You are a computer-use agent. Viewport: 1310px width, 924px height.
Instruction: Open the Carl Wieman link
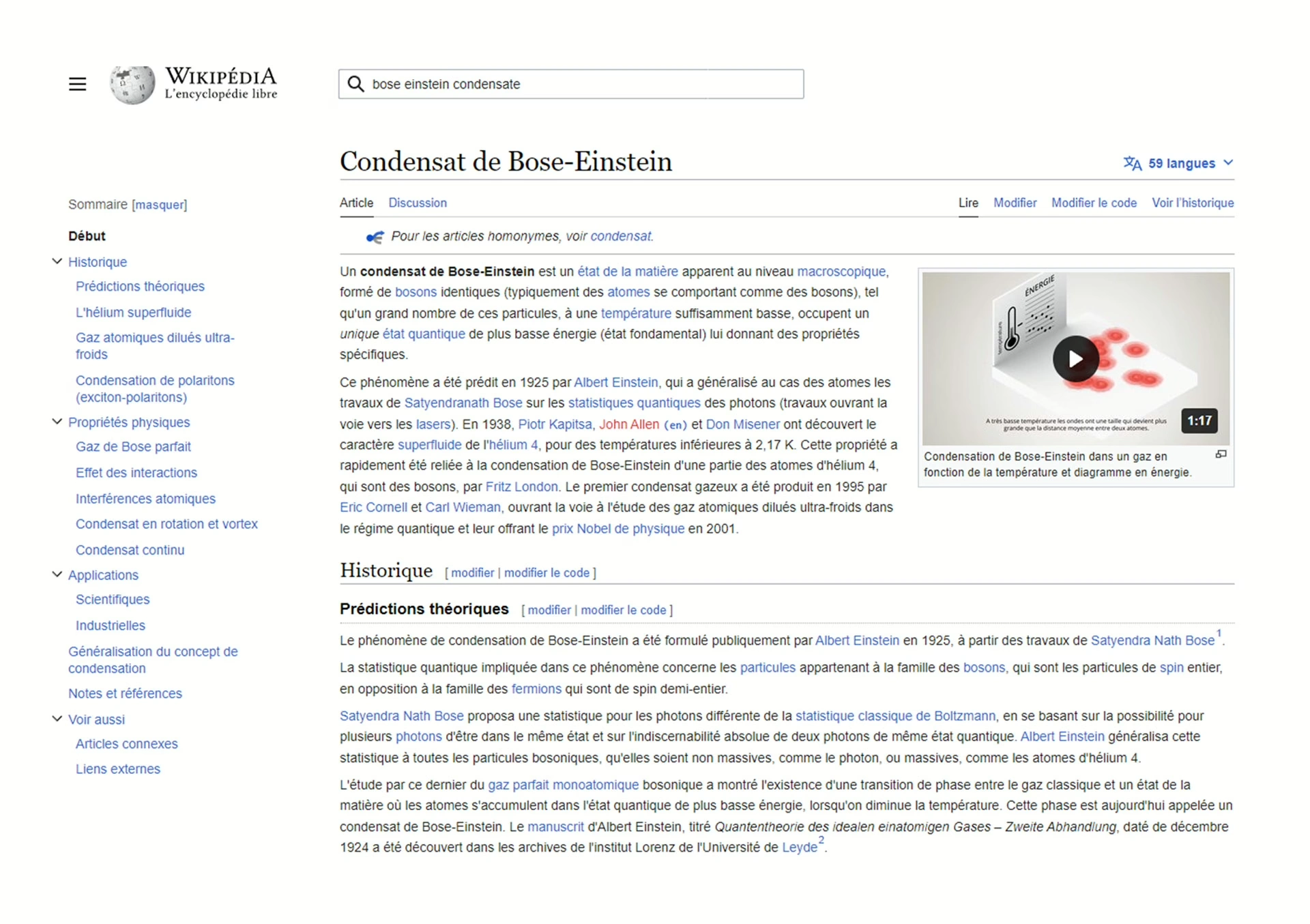tap(463, 508)
